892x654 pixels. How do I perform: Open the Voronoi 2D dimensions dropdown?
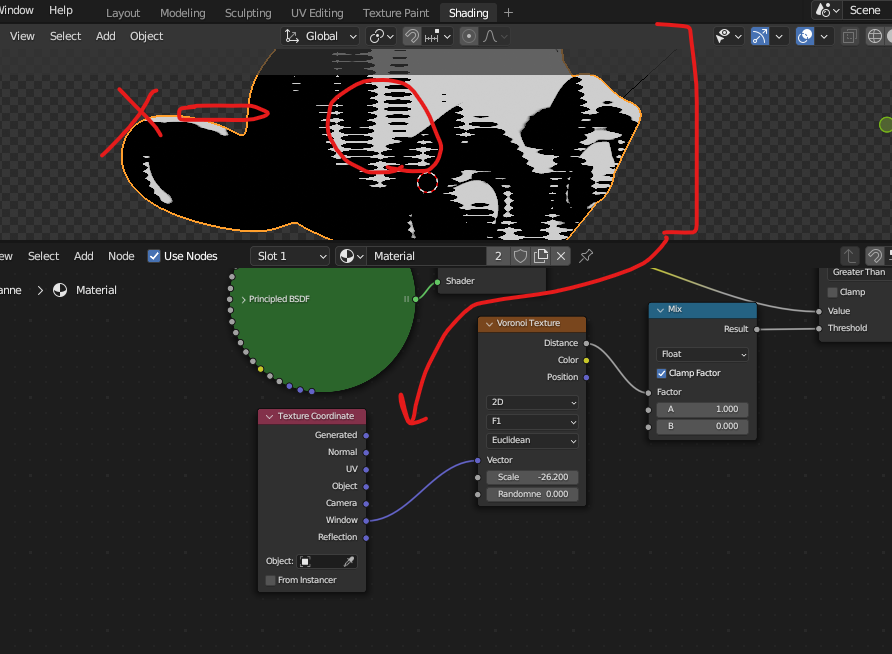pos(532,402)
